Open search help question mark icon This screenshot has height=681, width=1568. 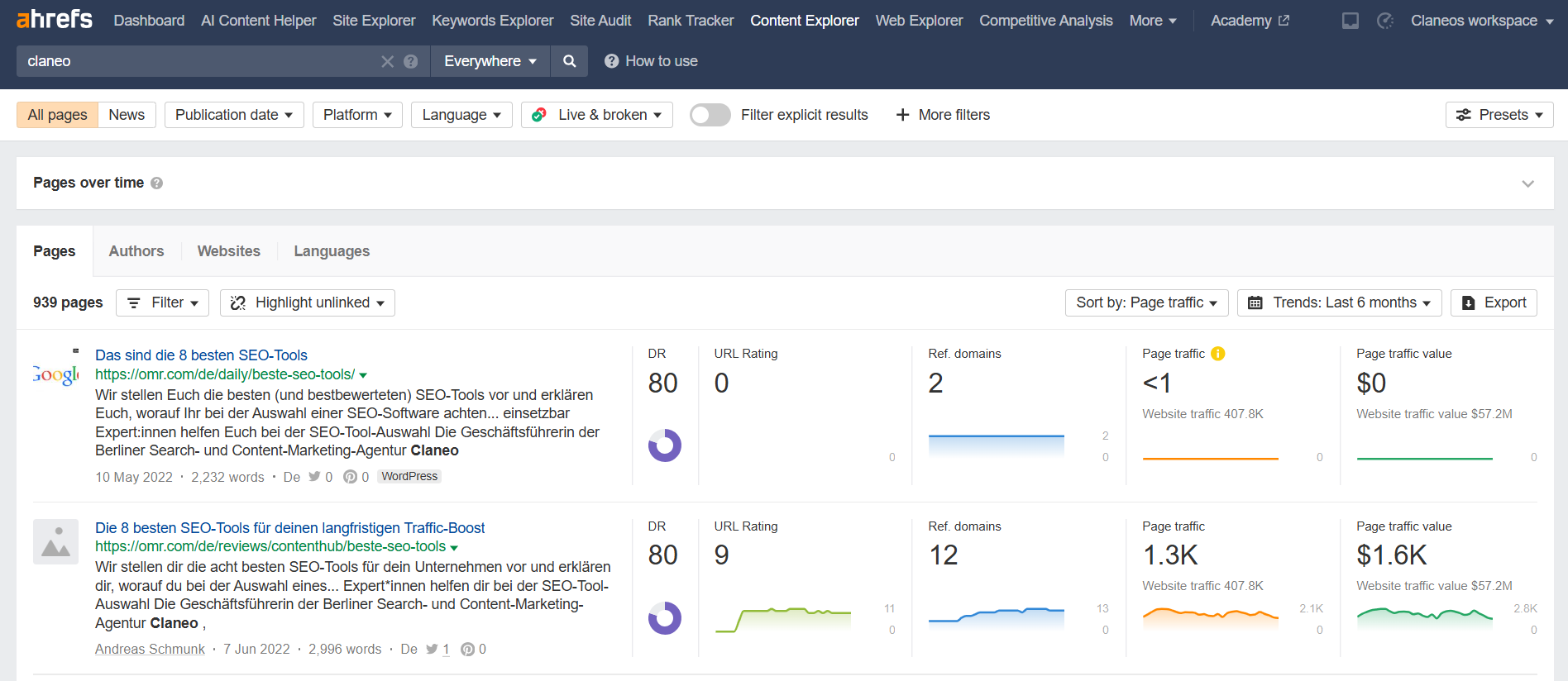(x=411, y=61)
